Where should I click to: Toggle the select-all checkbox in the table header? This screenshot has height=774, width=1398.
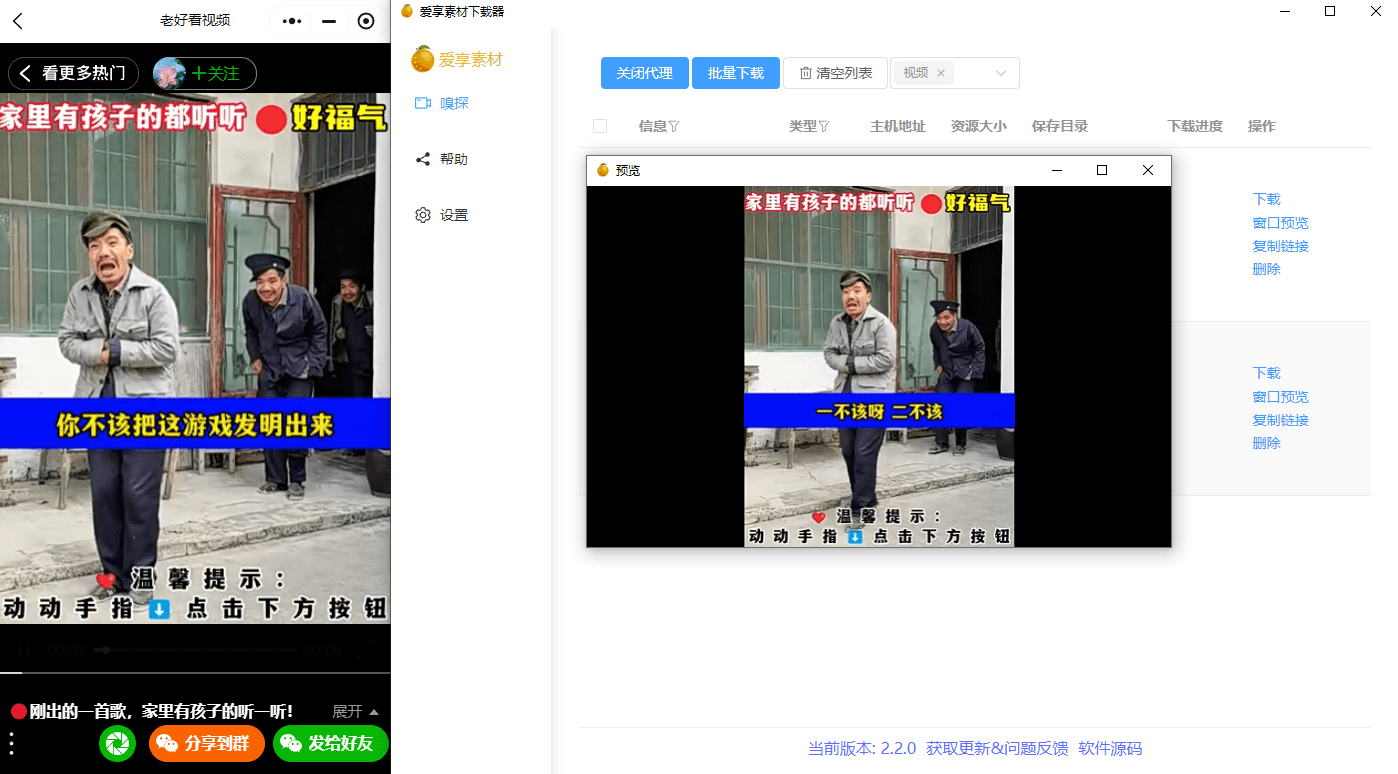point(599,125)
